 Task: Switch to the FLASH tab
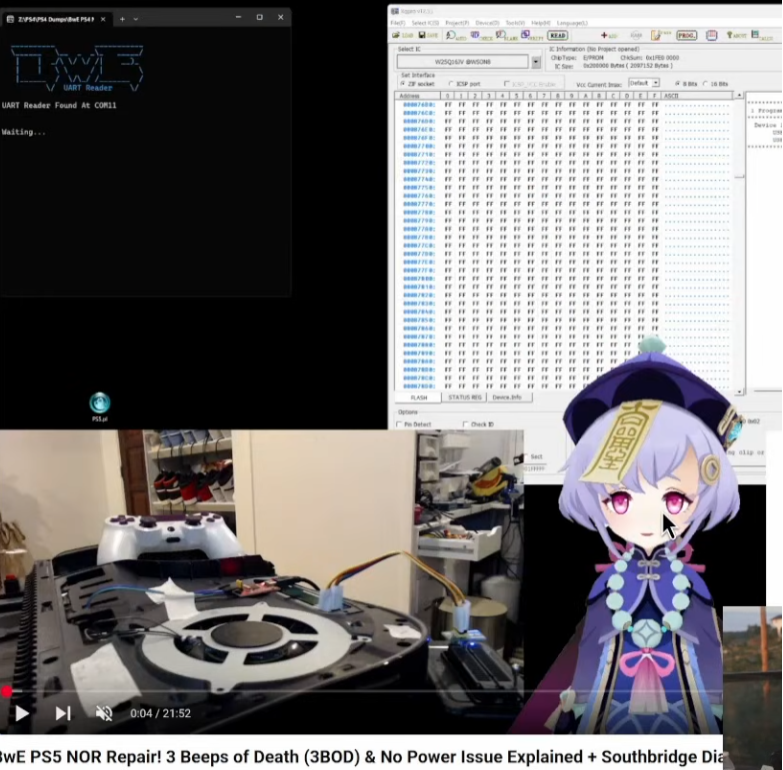point(418,397)
